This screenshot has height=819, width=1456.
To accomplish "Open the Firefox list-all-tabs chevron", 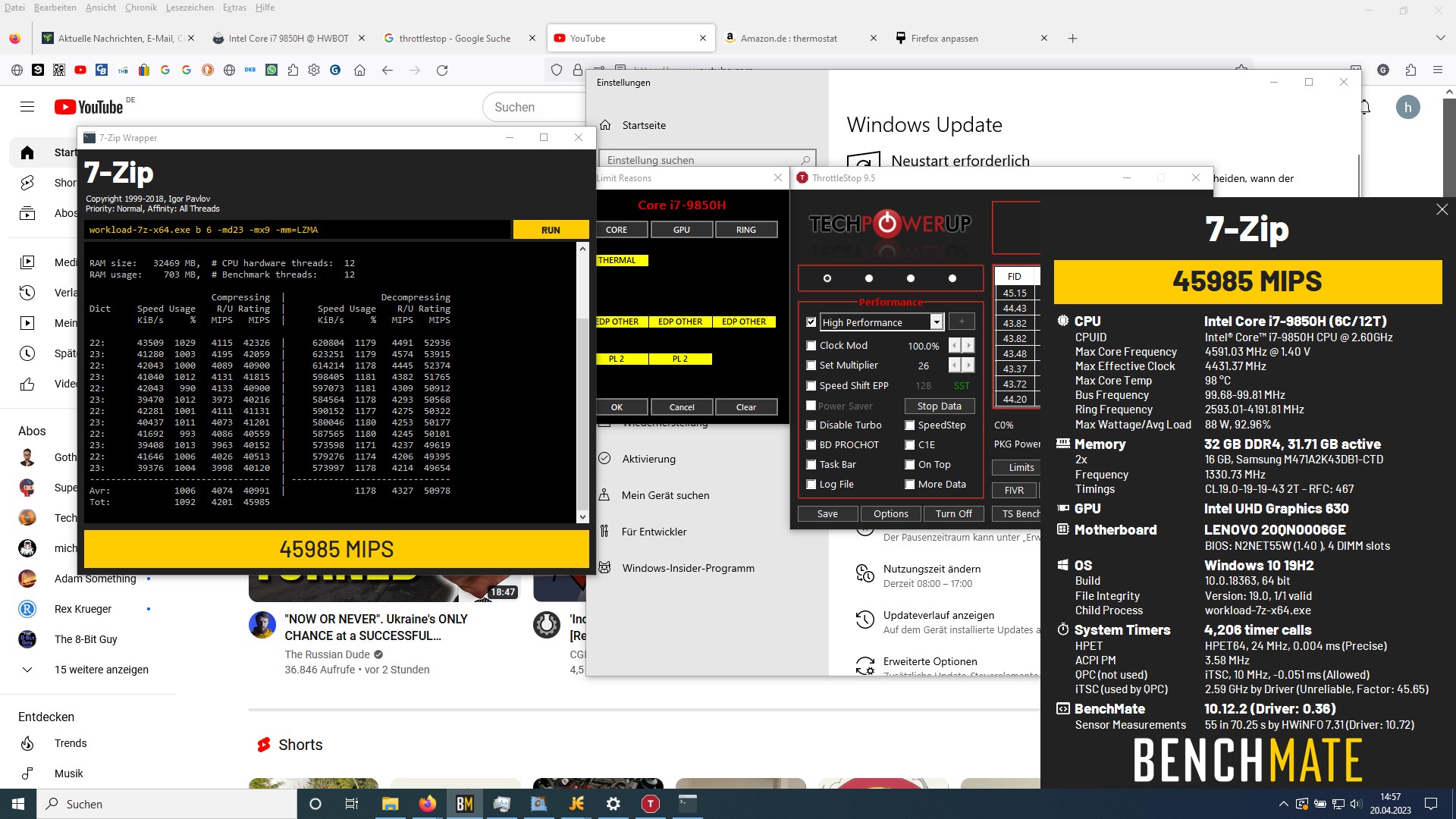I will coord(1440,38).
